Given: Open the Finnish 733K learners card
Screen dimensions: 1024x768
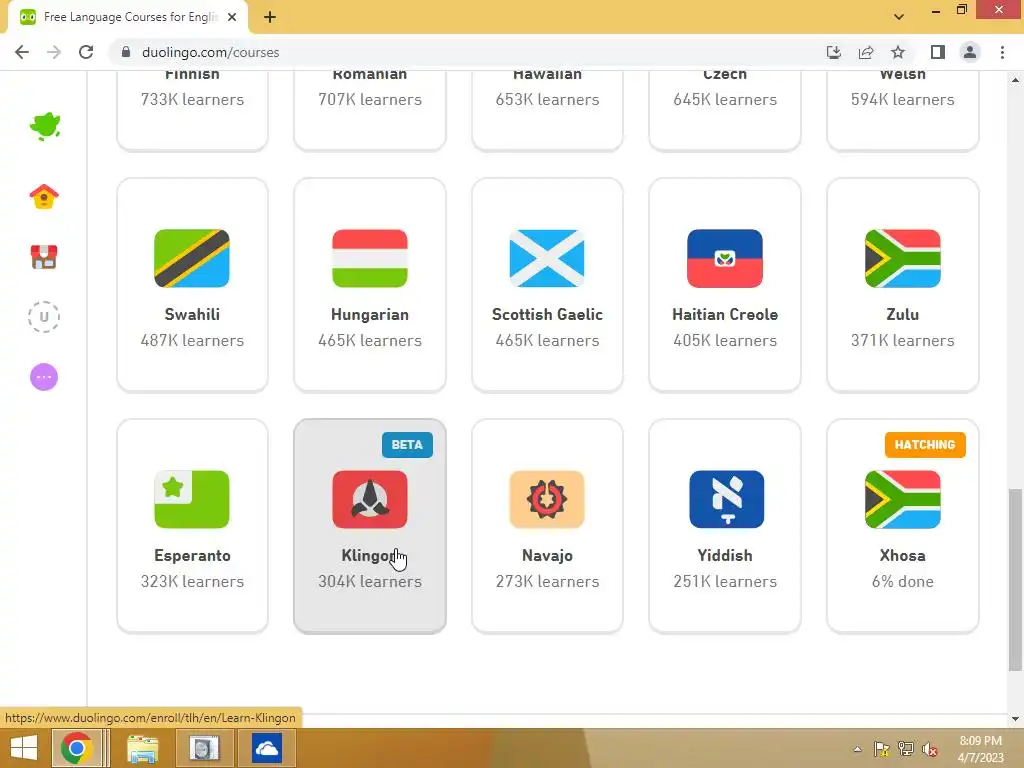Looking at the screenshot, I should tap(192, 110).
